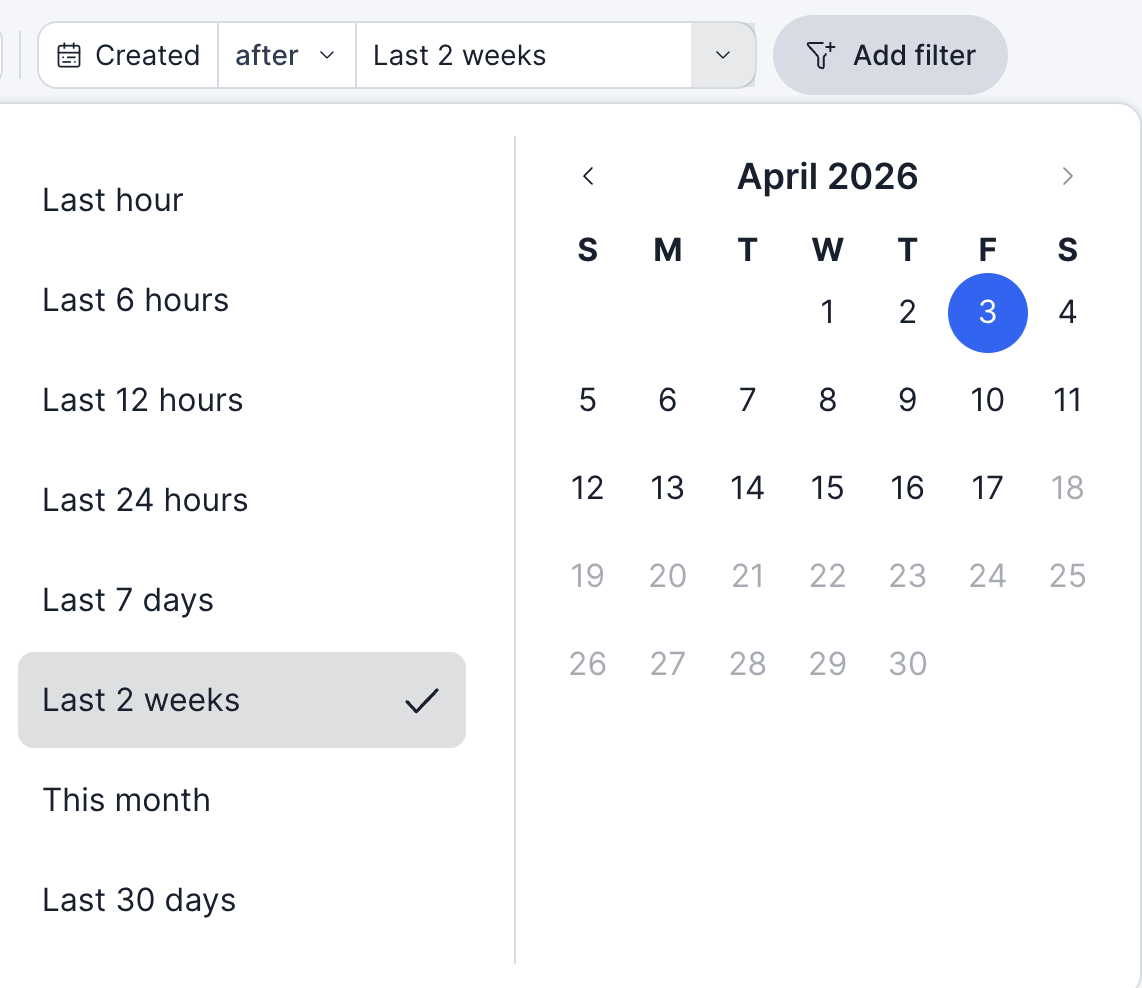
Task: Select April 8 on the calendar
Action: tap(827, 400)
